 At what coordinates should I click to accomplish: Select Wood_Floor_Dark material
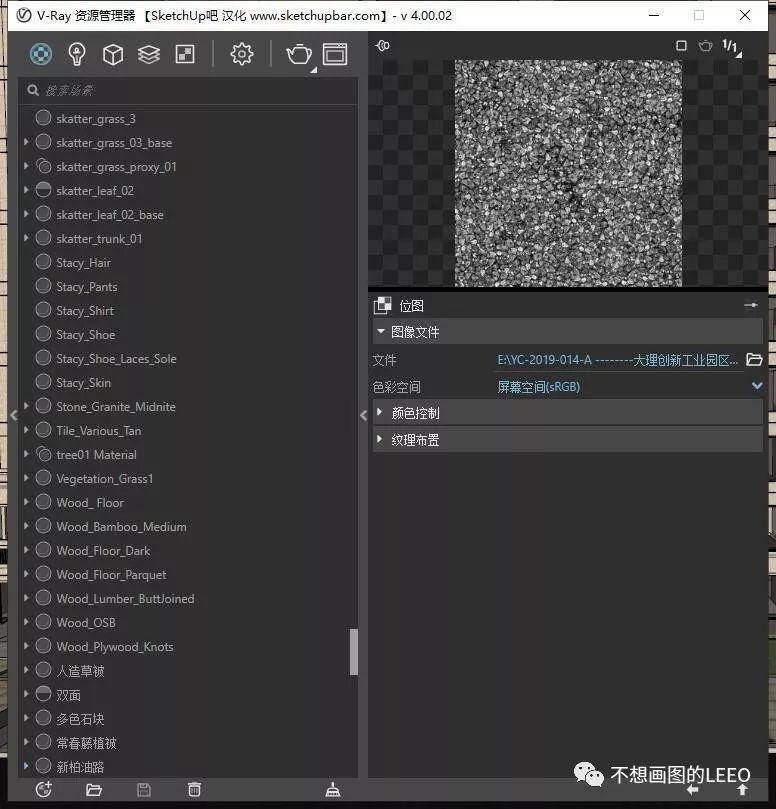pyautogui.click(x=103, y=551)
